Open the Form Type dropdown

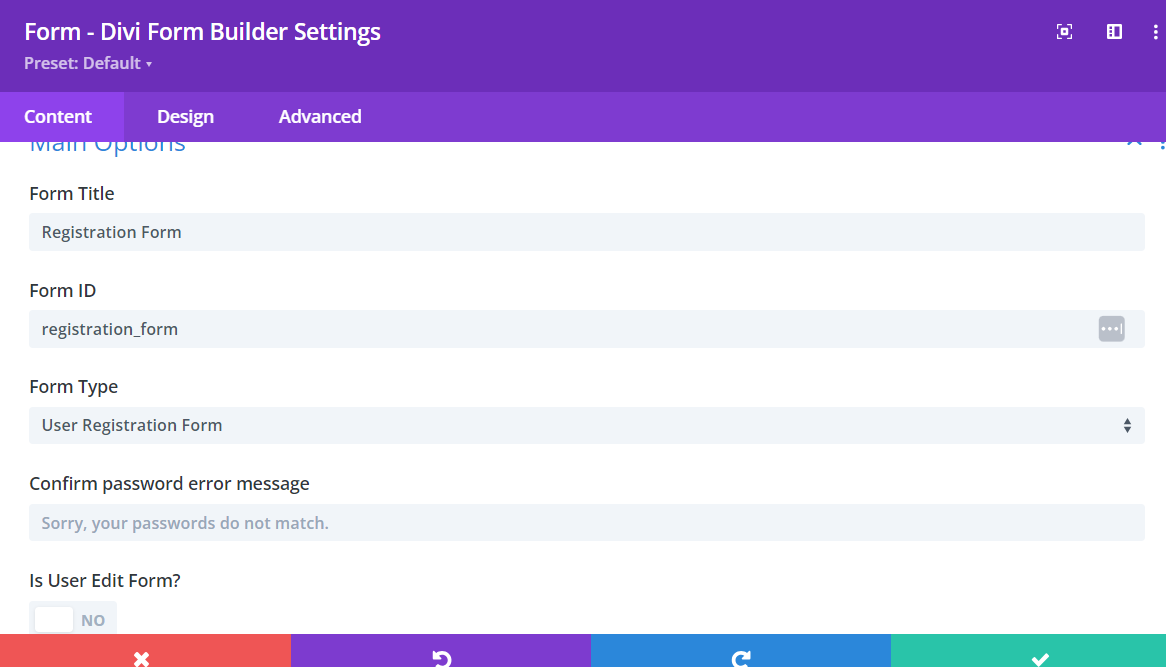tap(586, 425)
